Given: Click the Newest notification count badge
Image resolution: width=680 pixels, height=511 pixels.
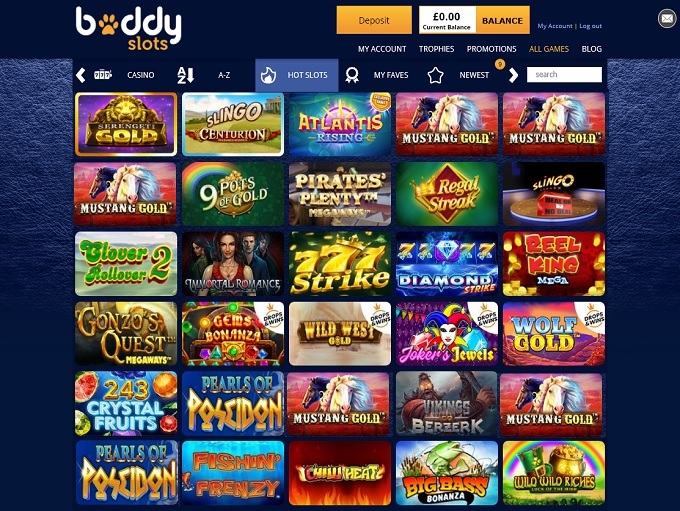Looking at the screenshot, I should pos(500,64).
